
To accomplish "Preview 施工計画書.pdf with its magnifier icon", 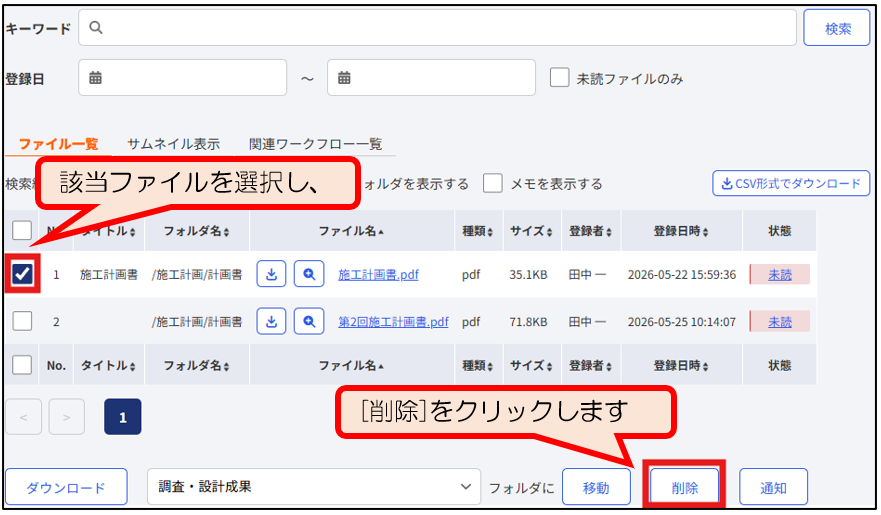I will [309, 274].
